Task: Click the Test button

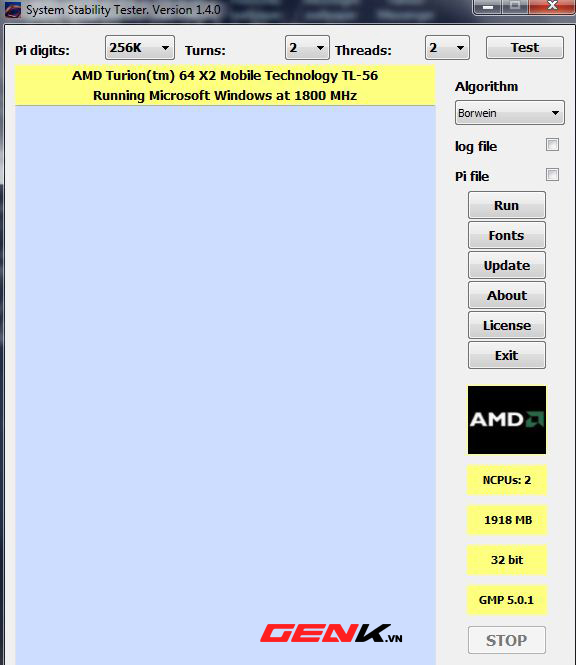Action: coord(525,48)
